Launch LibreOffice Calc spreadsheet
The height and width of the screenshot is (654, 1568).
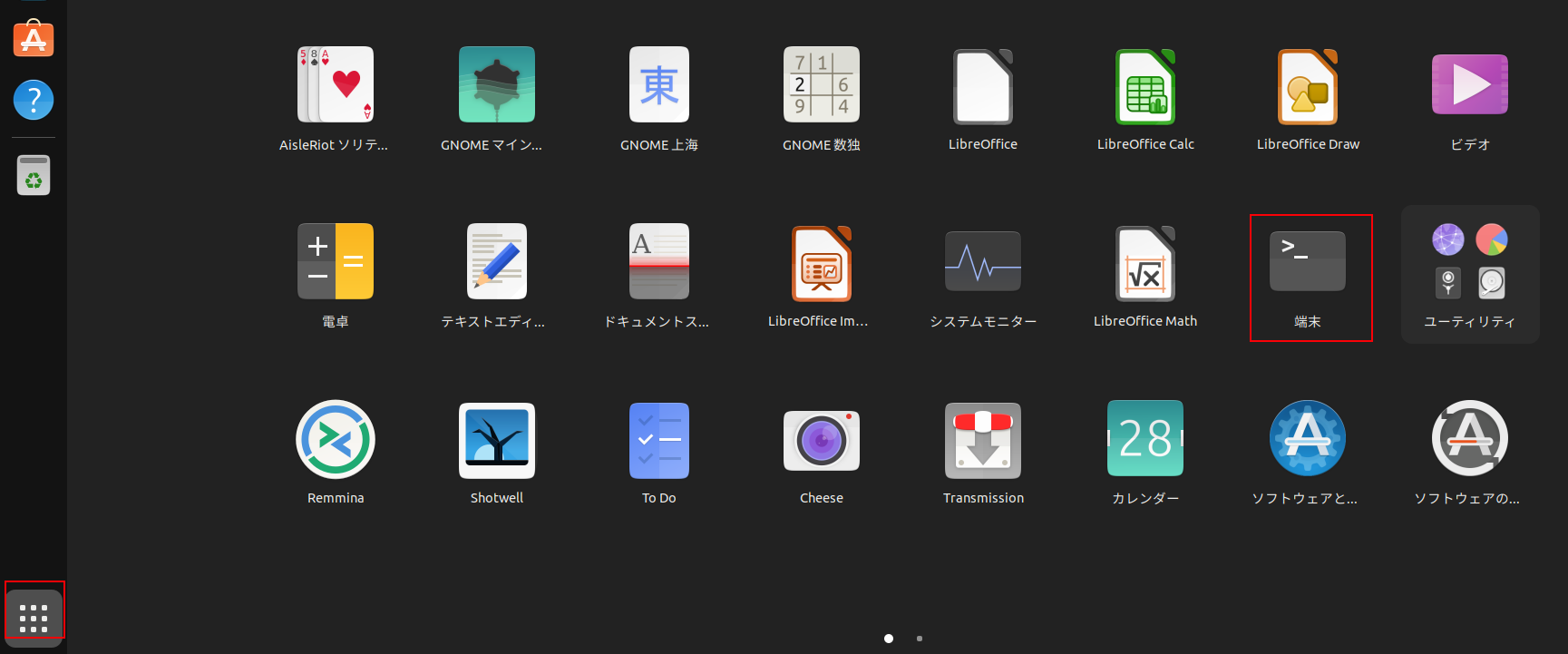[x=1145, y=86]
